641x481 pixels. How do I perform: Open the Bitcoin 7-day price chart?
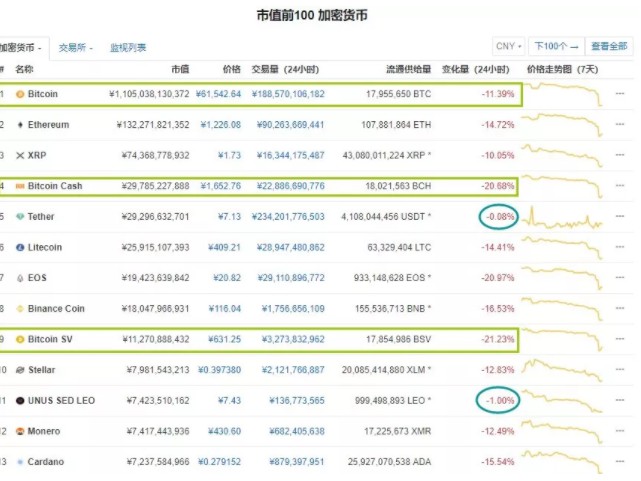tap(563, 94)
